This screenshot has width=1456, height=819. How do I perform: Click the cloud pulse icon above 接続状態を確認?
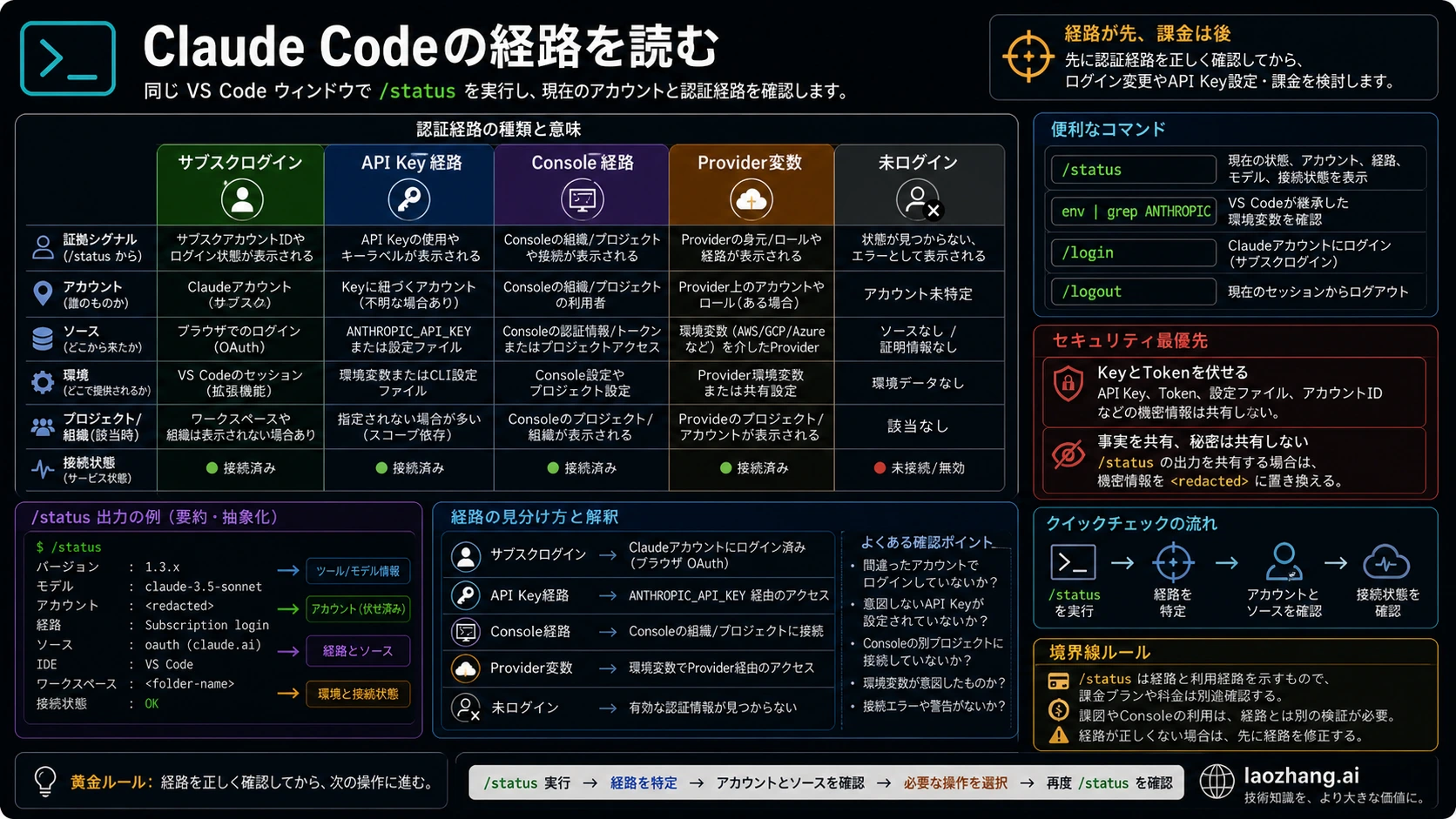(x=1386, y=562)
